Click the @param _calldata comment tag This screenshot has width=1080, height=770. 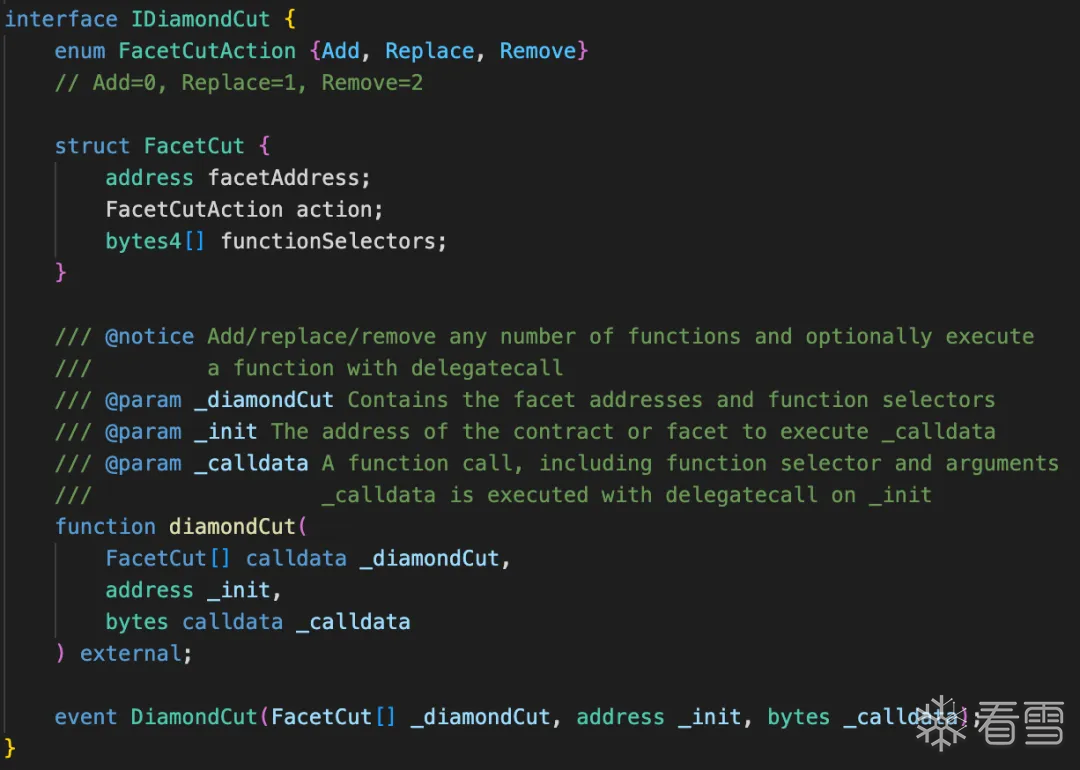tap(207, 463)
